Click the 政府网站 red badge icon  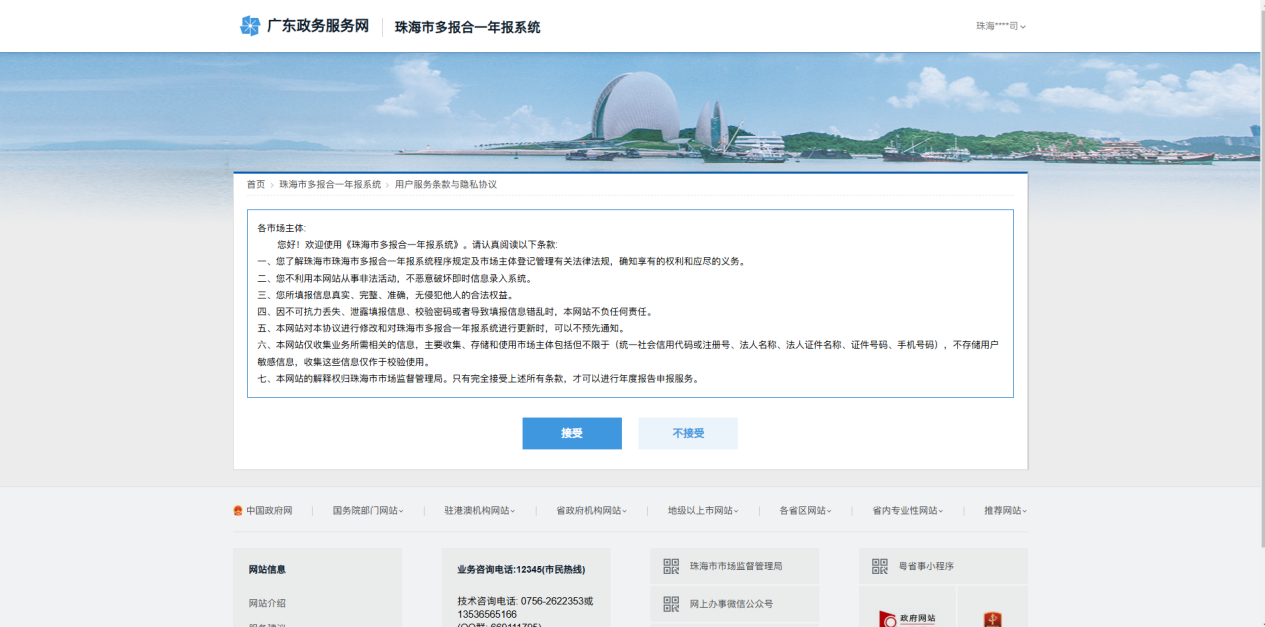[905, 618]
